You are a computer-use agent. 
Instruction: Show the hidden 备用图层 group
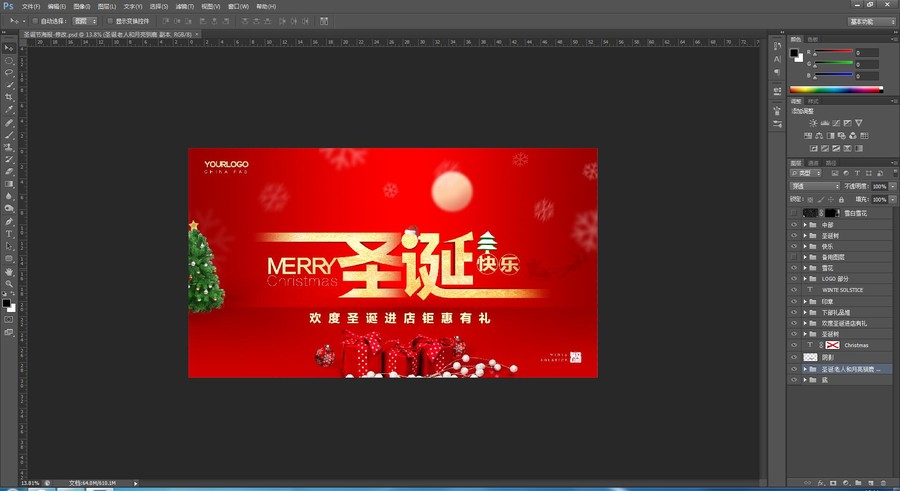click(x=794, y=257)
